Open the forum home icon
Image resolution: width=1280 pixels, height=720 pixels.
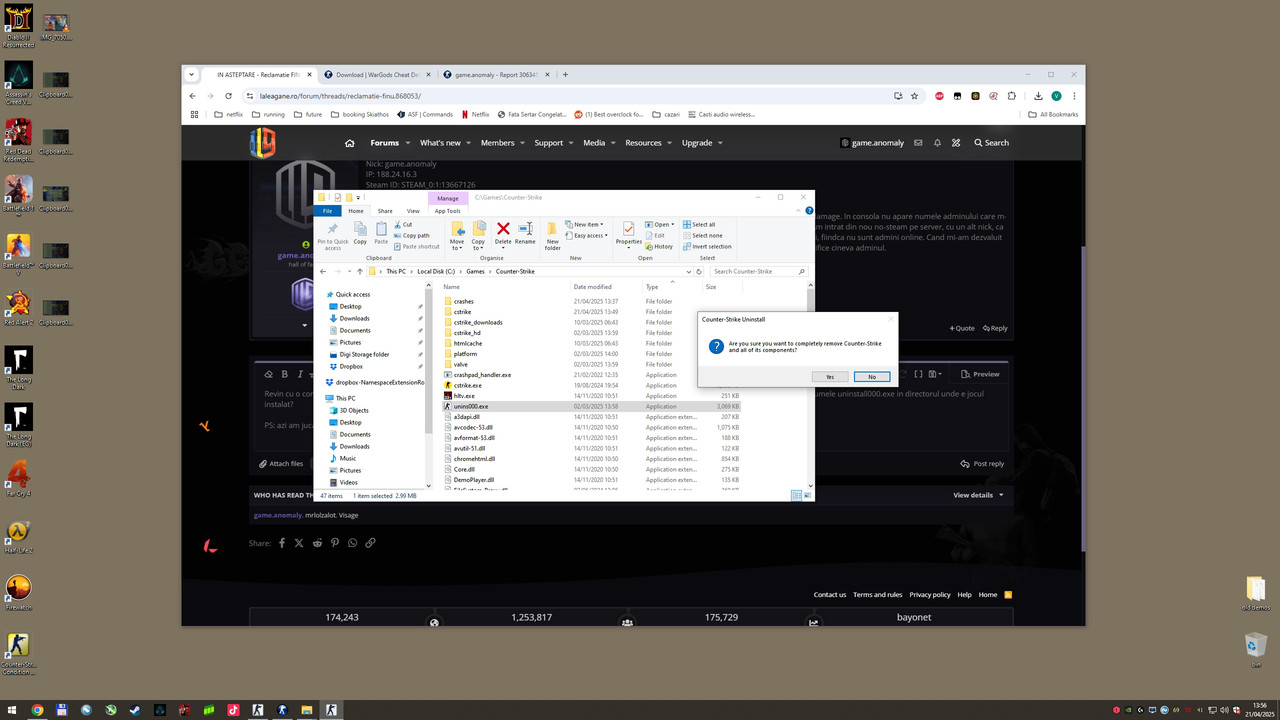349,143
